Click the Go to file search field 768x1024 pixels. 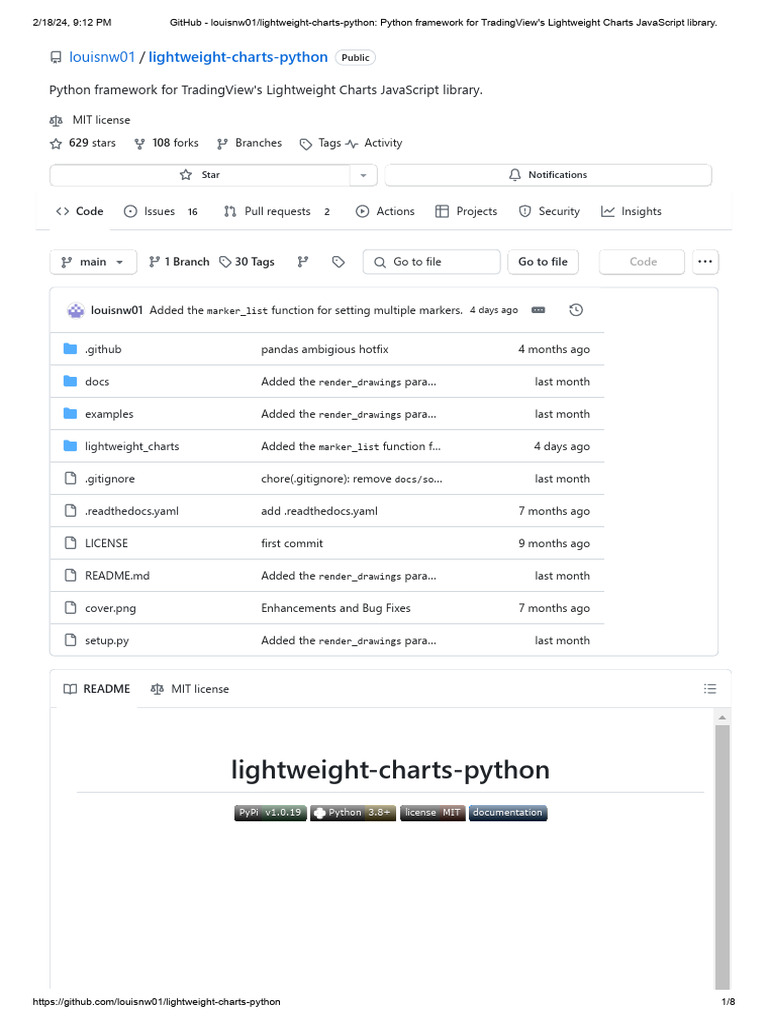[432, 262]
